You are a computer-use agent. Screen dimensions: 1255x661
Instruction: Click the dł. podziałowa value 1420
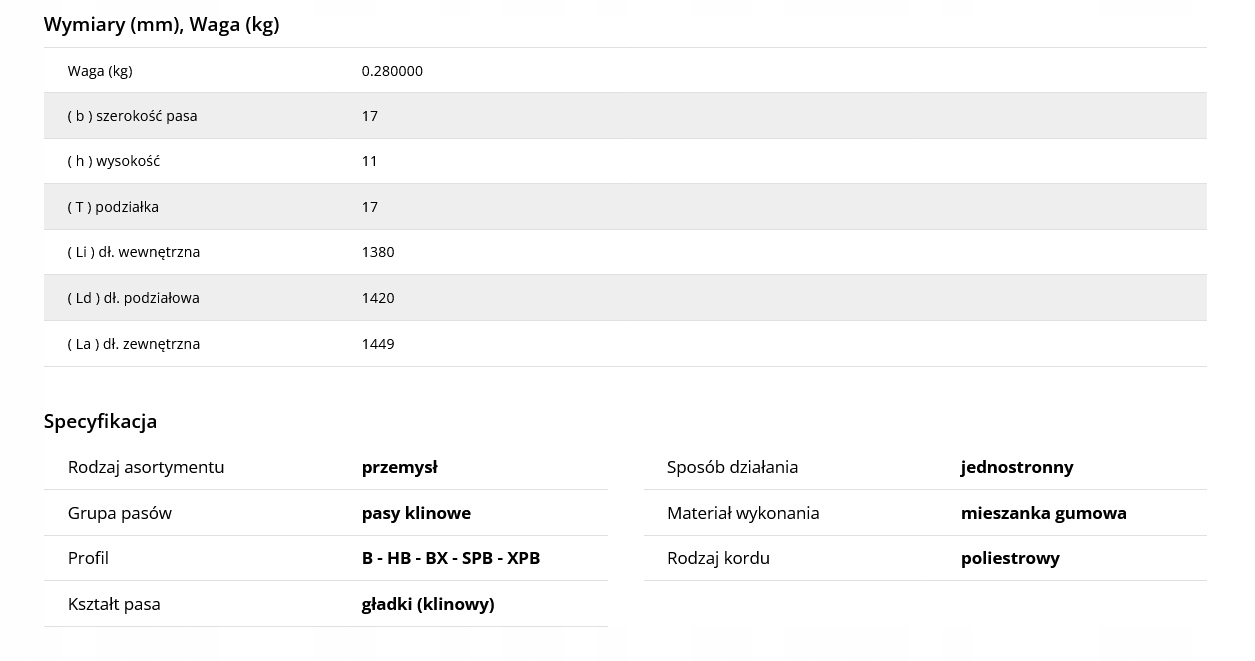[x=378, y=298]
